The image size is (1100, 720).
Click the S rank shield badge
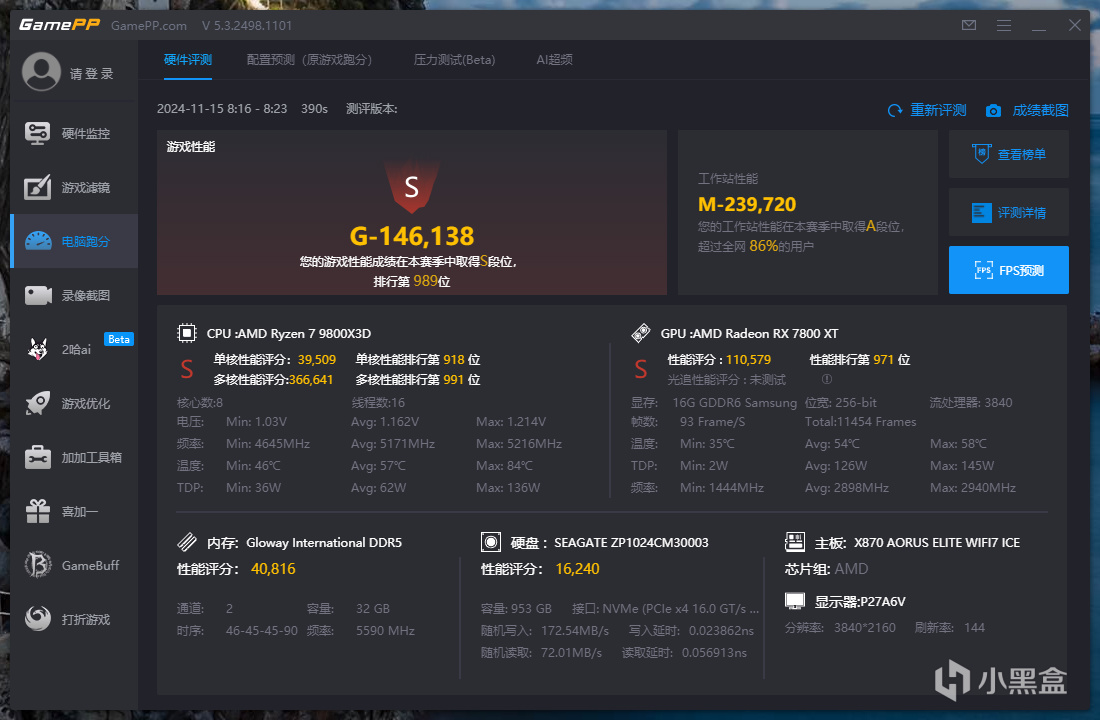click(412, 187)
